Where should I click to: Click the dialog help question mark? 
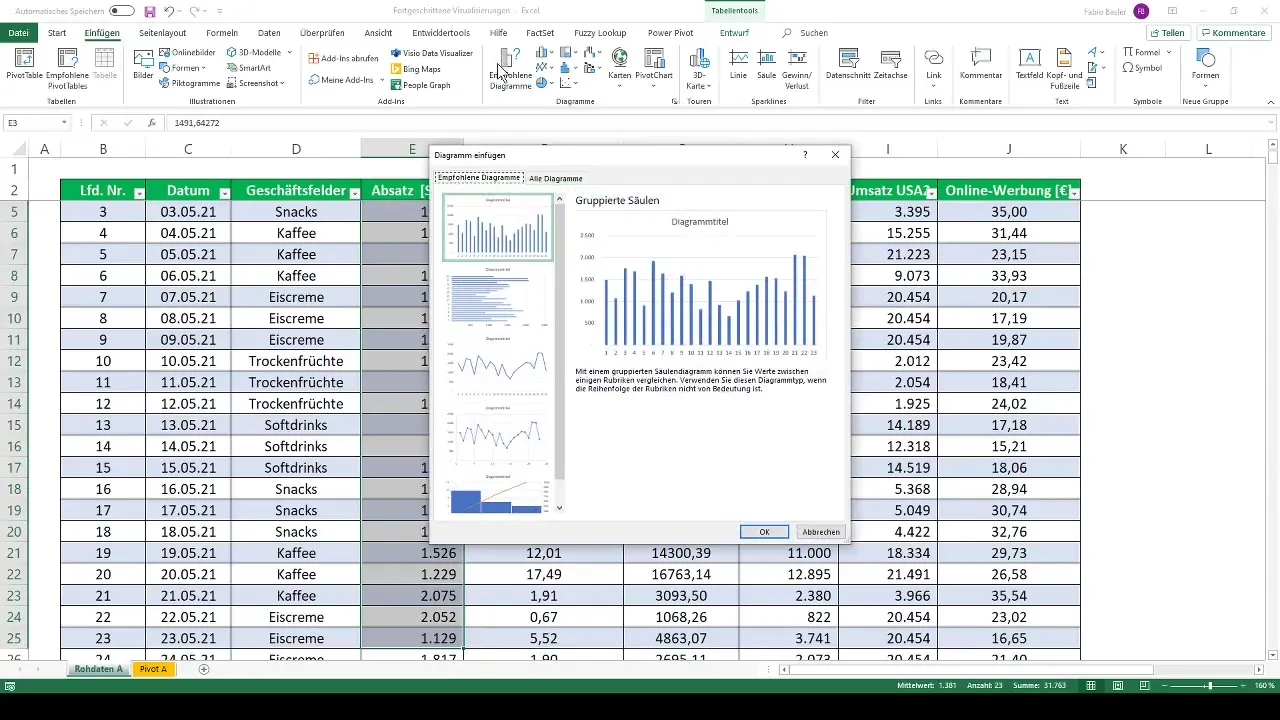pyautogui.click(x=805, y=155)
